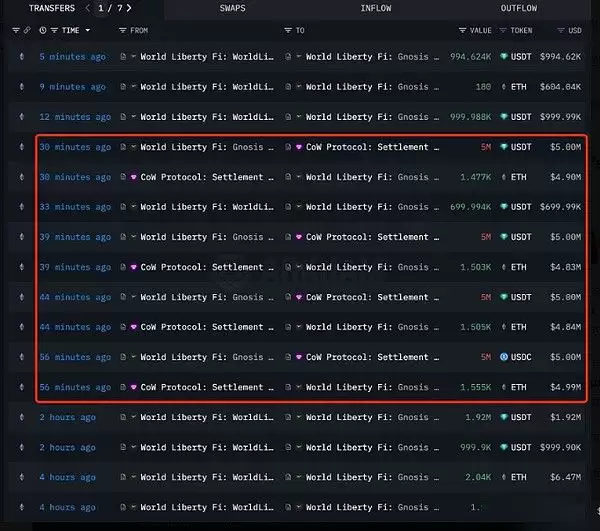Select value 994.624K in first row
This screenshot has height=531, width=600.
(470, 57)
